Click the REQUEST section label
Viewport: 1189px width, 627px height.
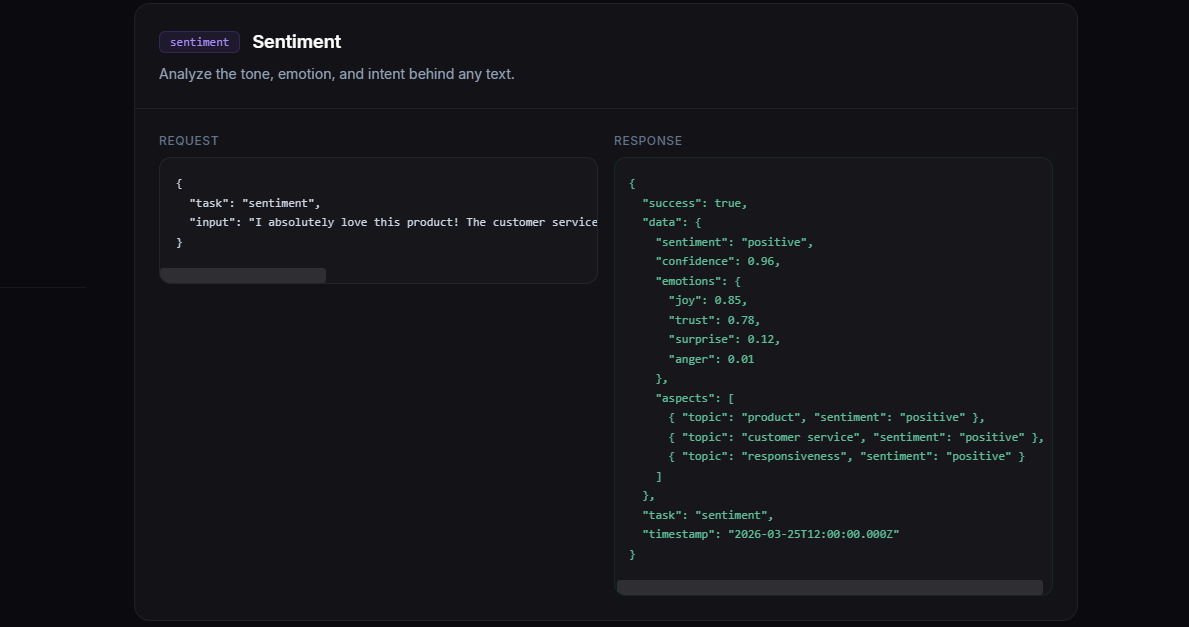(188, 141)
